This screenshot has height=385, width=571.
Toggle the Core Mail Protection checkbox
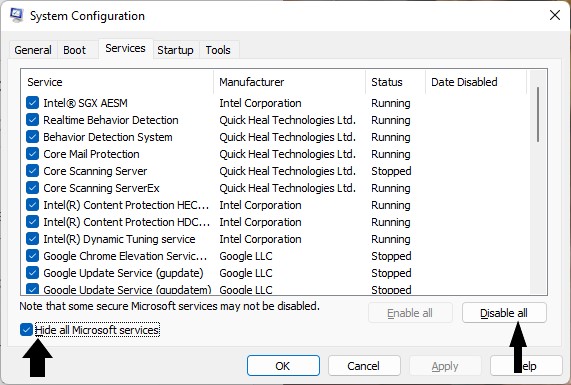pyautogui.click(x=32, y=154)
